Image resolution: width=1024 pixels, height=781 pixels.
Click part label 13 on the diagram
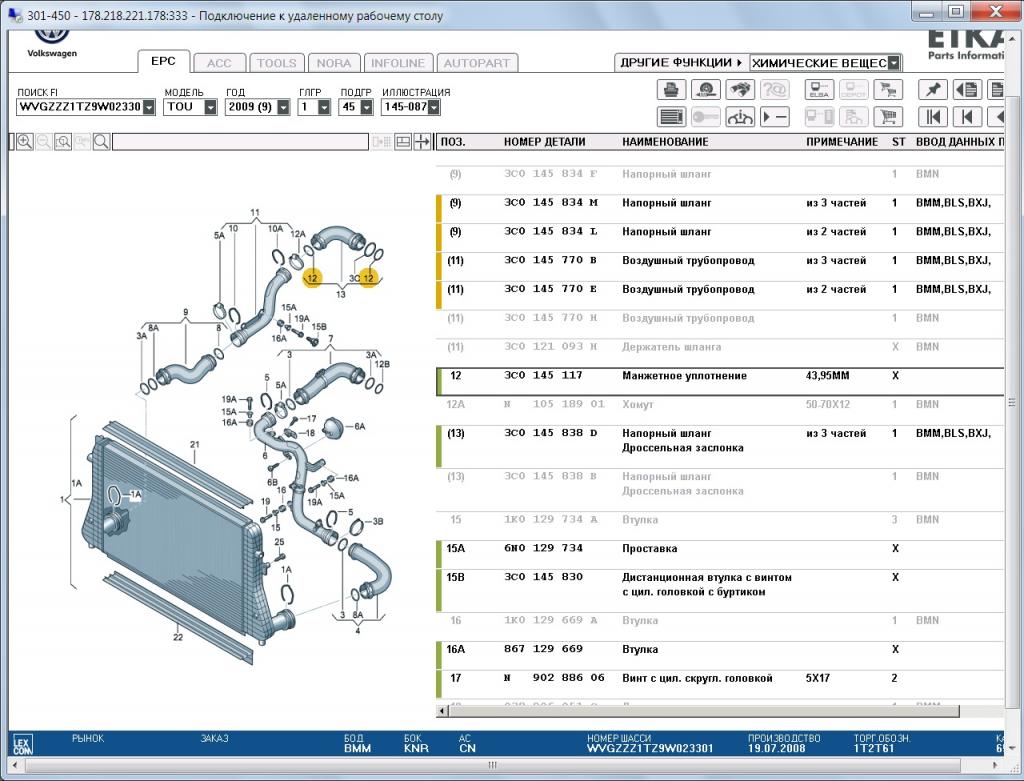(x=340, y=295)
